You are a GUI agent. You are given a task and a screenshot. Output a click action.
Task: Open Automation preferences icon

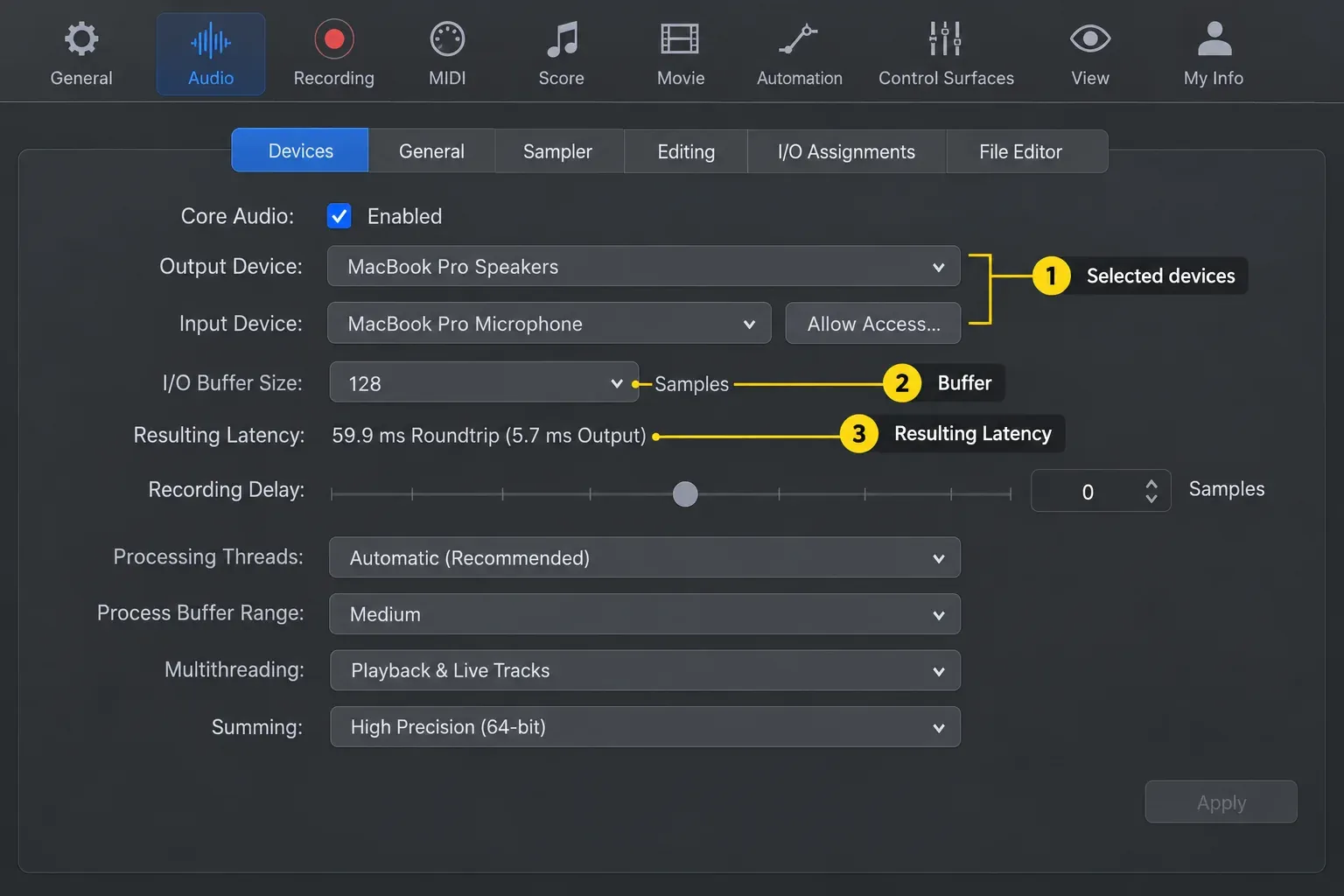(x=799, y=39)
